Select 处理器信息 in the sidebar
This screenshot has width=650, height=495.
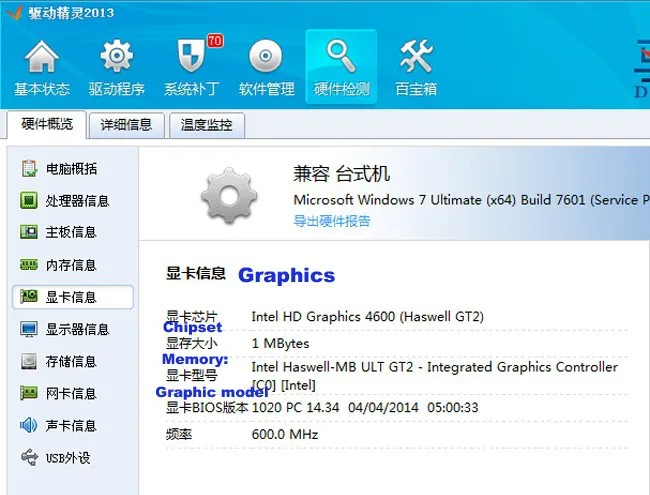pyautogui.click(x=73, y=201)
